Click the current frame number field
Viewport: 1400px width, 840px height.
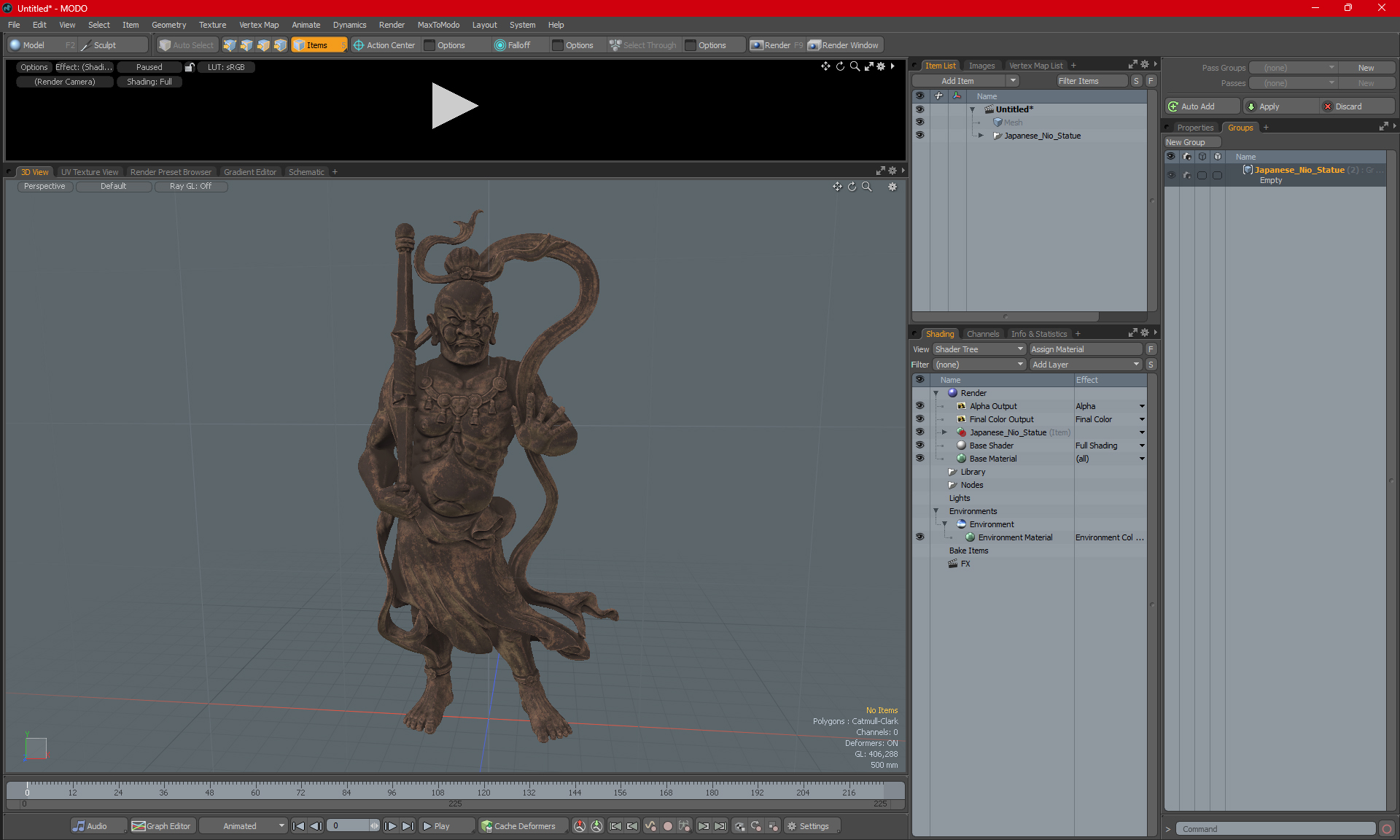coord(349,826)
